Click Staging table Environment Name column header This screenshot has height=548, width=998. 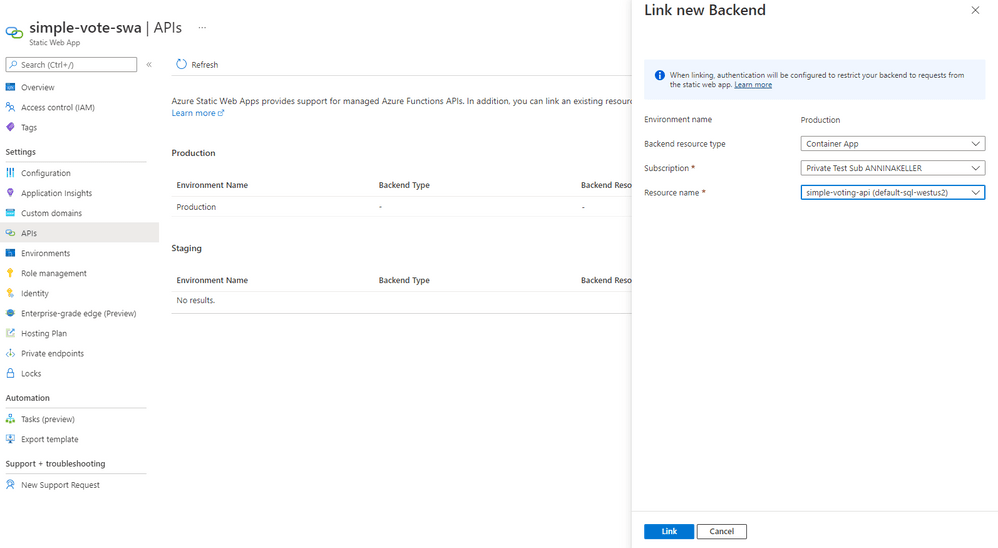click(x=212, y=280)
